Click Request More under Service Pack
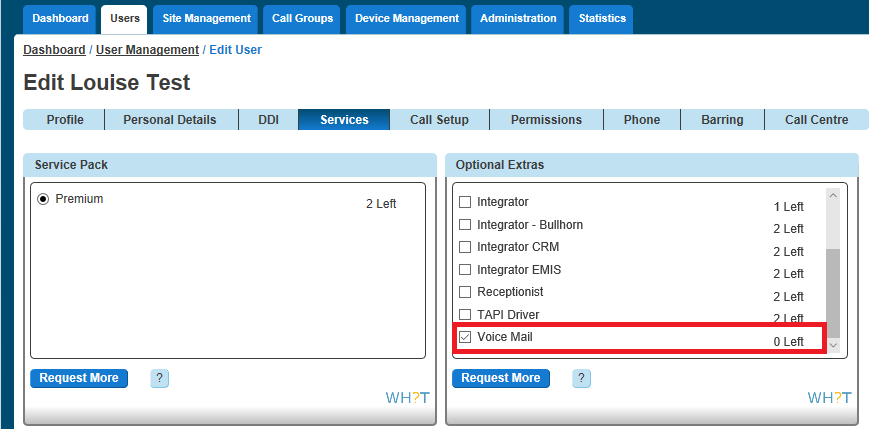 pos(79,378)
